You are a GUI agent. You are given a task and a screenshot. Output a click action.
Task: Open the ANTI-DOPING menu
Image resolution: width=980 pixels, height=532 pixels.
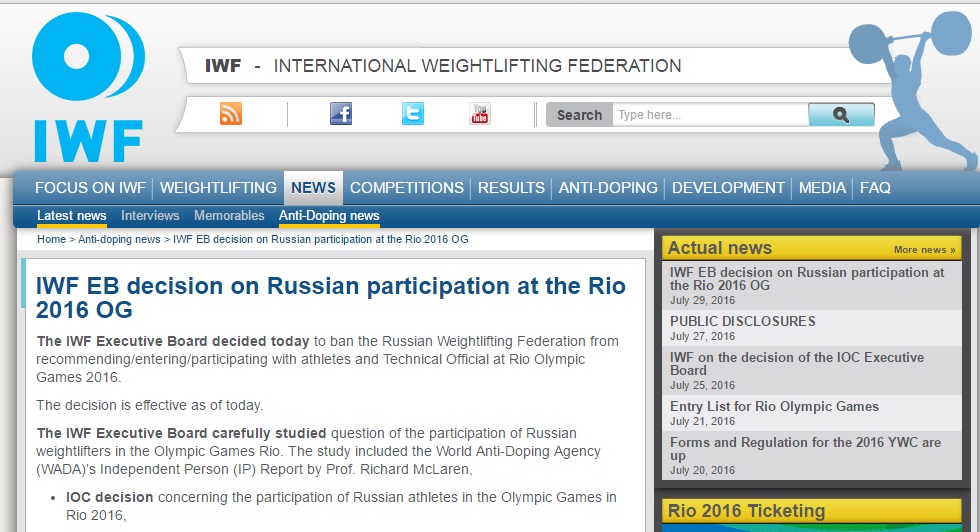pos(608,188)
